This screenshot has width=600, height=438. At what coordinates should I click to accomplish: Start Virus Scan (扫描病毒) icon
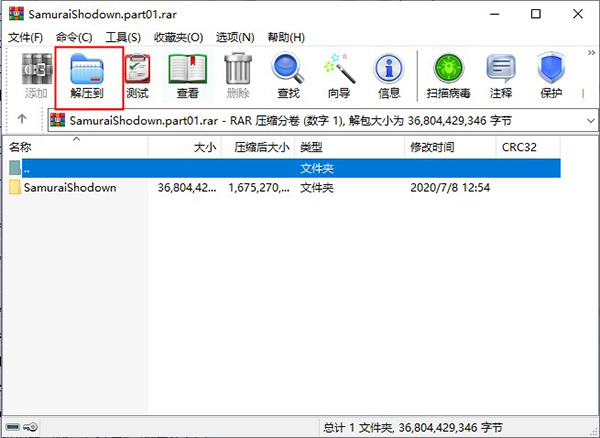[448, 68]
